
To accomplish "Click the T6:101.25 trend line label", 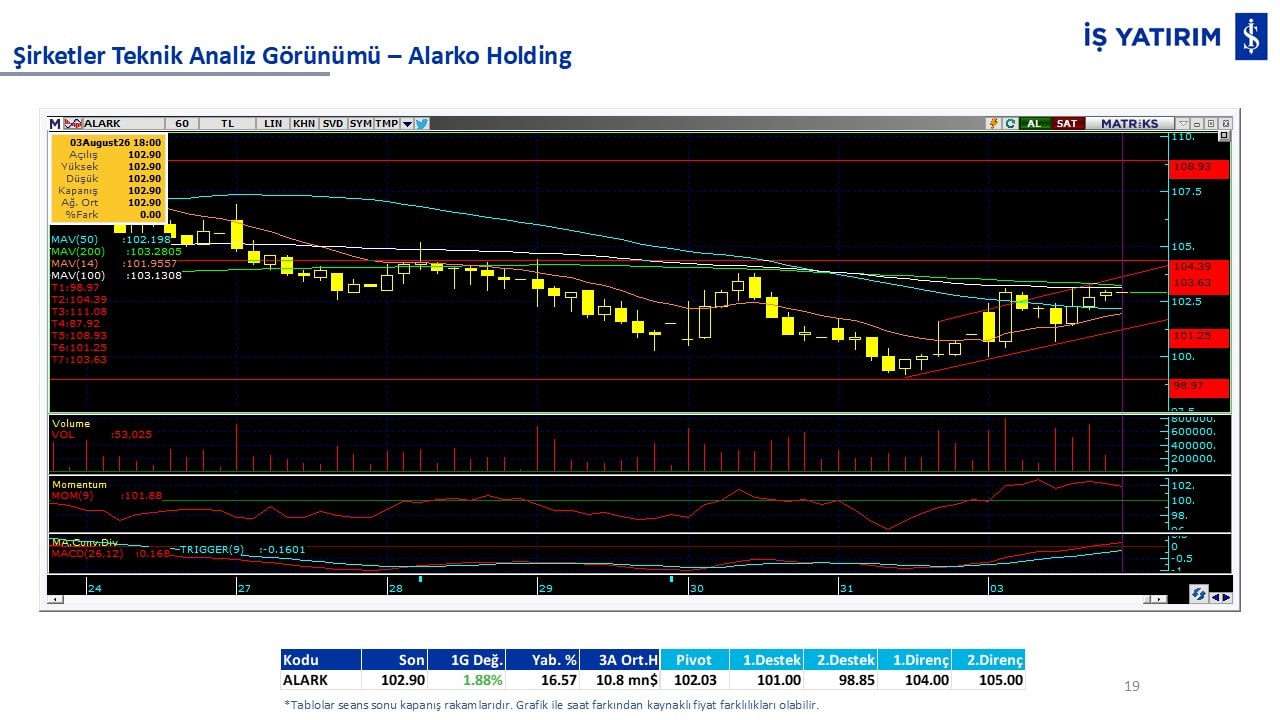I will [x=79, y=347].
